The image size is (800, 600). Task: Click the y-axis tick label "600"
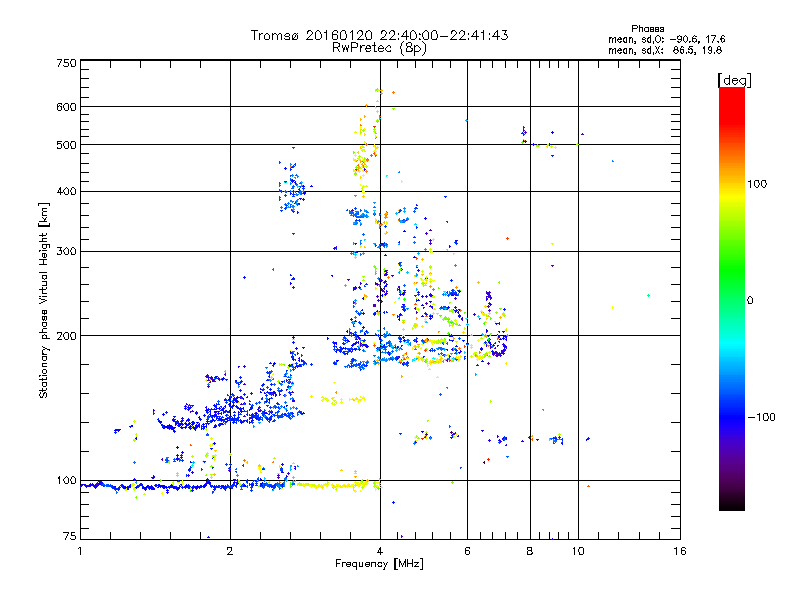click(66, 107)
